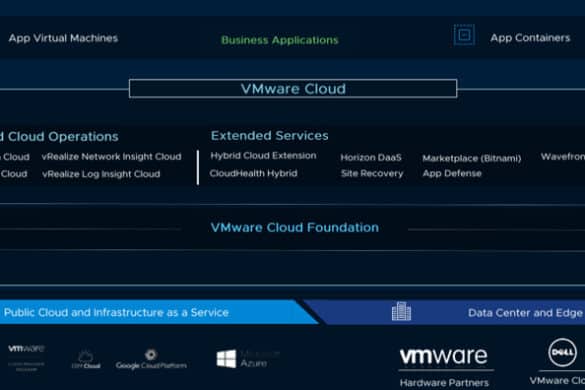Click App Containers label
The width and height of the screenshot is (585, 390).
click(530, 38)
